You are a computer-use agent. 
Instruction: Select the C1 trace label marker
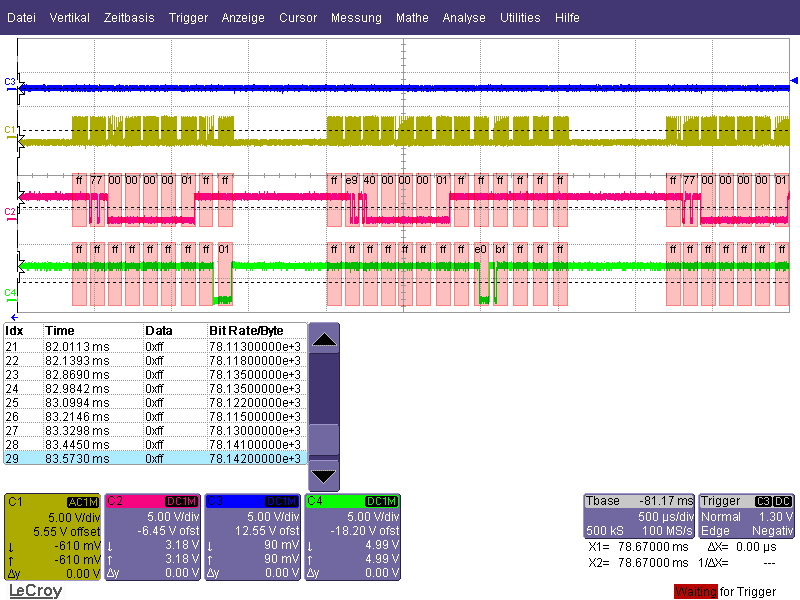tap(10, 131)
